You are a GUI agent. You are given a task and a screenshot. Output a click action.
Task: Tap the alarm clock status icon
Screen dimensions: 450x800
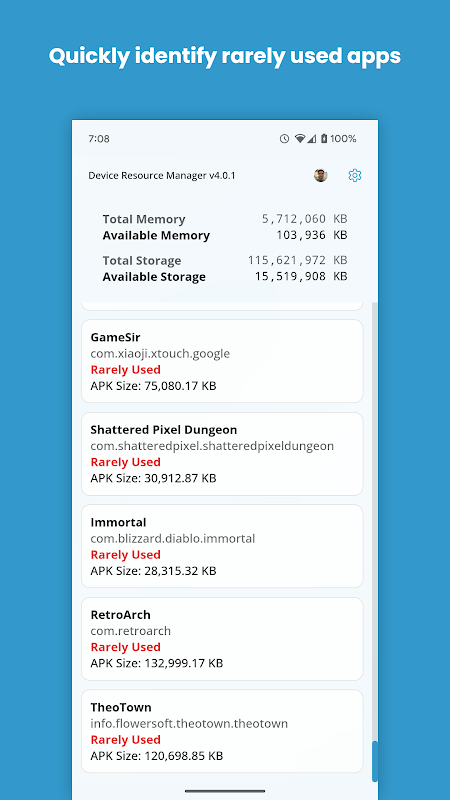pyautogui.click(x=284, y=139)
